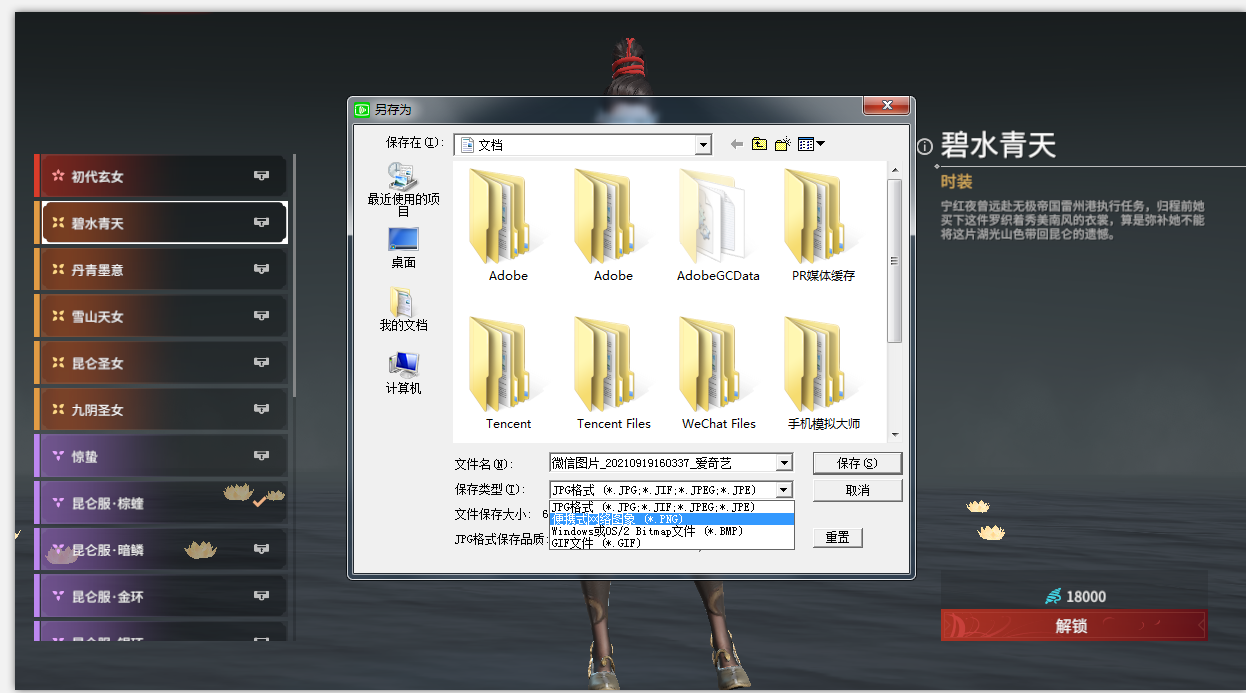Select the 昆仑服·暗鳞 outfit
The image size is (1246, 693).
161,549
